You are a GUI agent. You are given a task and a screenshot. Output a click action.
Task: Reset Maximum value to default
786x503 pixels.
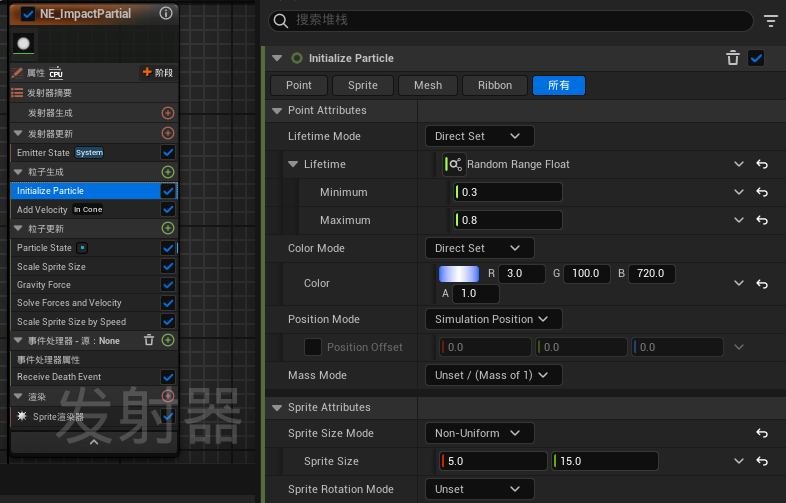point(762,220)
